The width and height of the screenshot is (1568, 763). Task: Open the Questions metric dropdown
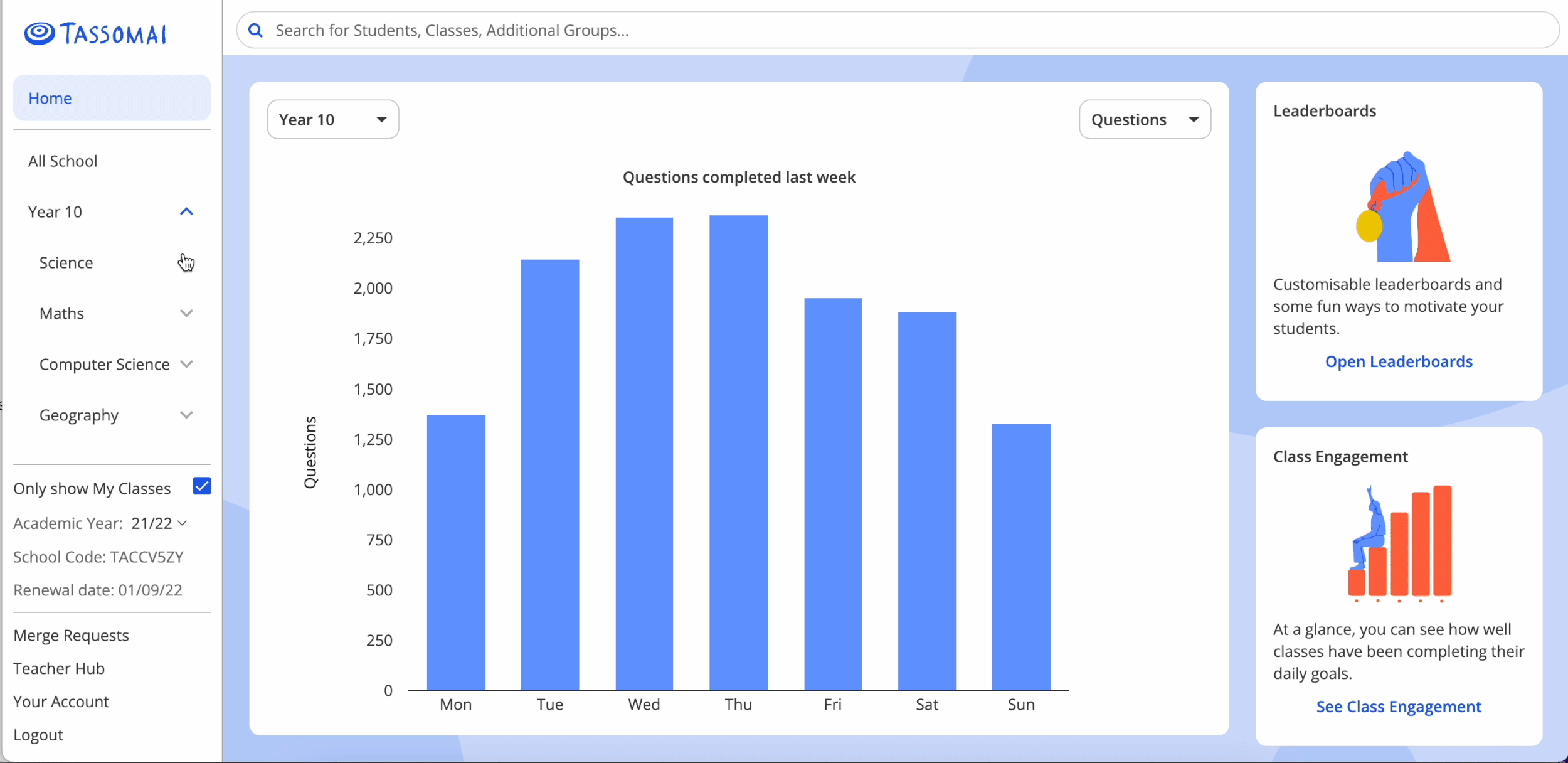coord(1144,119)
